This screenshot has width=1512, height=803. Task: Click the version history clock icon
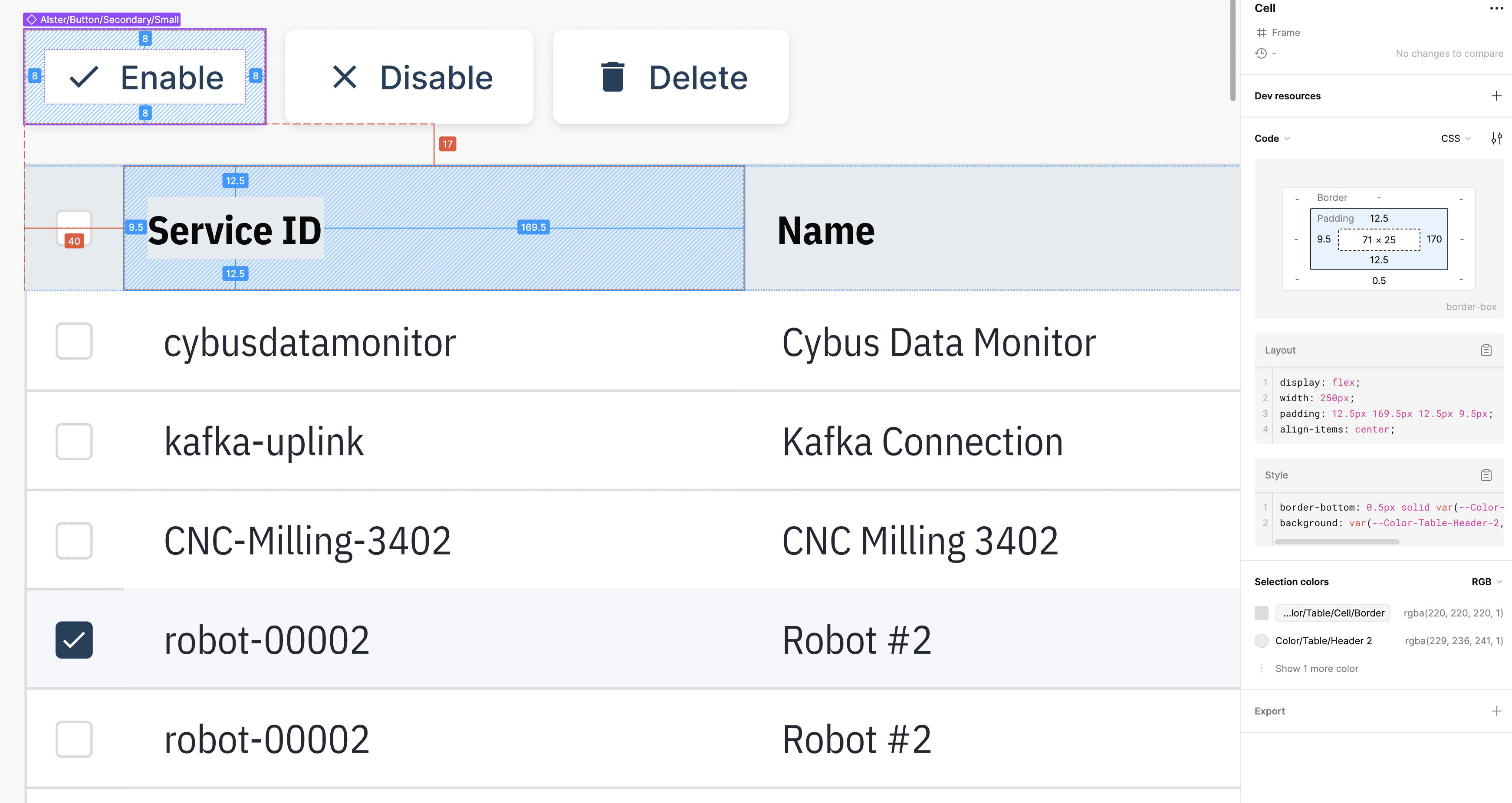tap(1261, 53)
